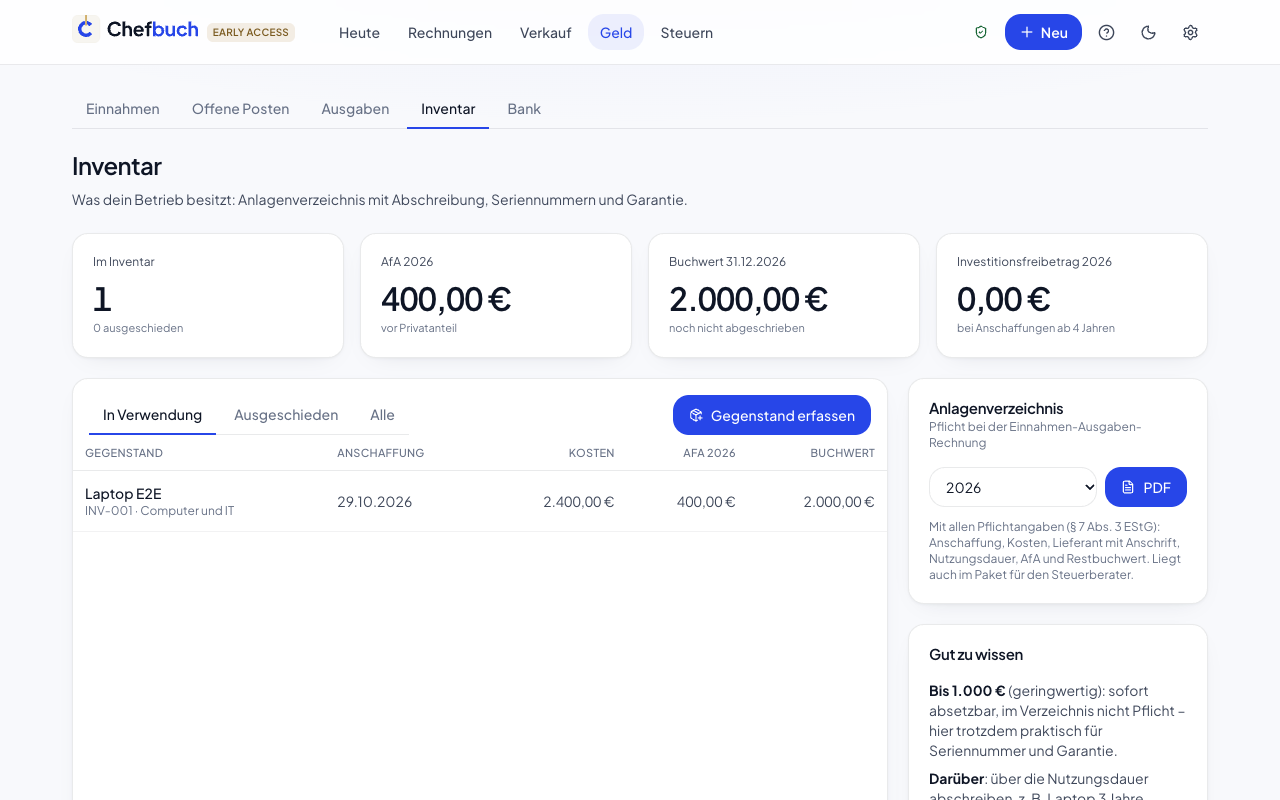This screenshot has width=1280, height=800.
Task: Select the Geld menu item
Action: coord(616,32)
